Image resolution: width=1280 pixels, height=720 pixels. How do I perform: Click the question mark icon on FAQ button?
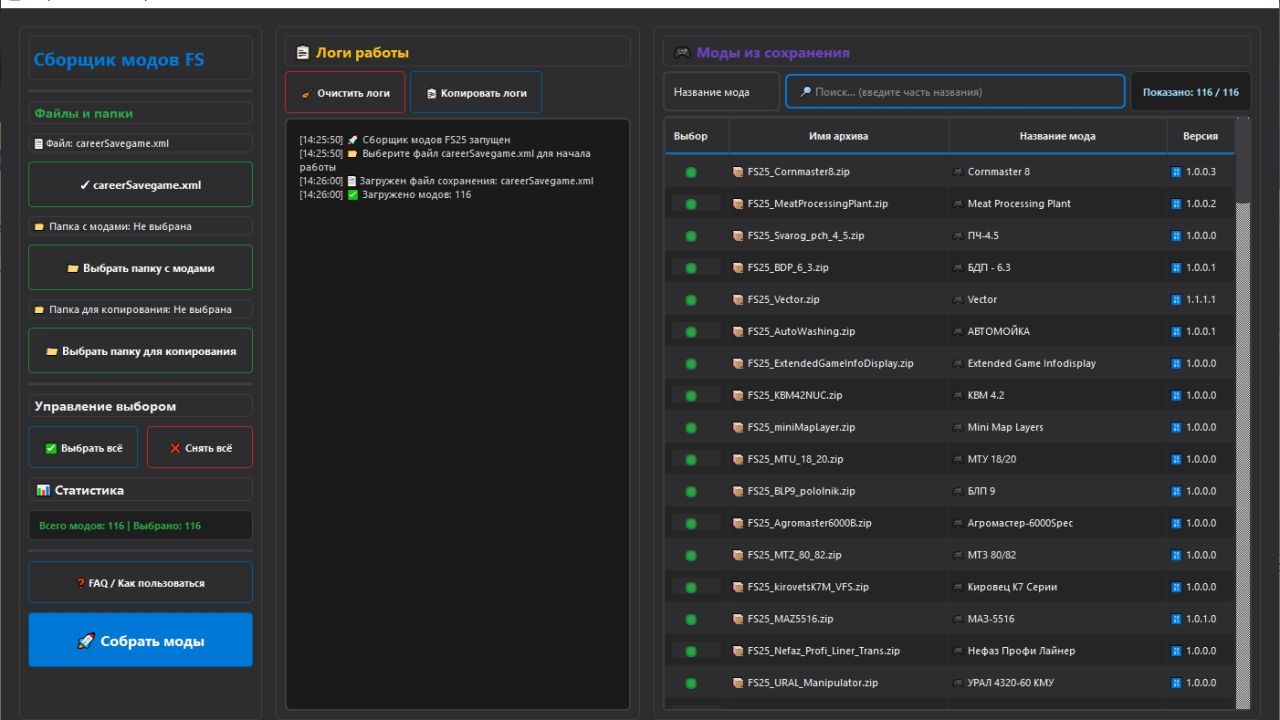tap(80, 582)
